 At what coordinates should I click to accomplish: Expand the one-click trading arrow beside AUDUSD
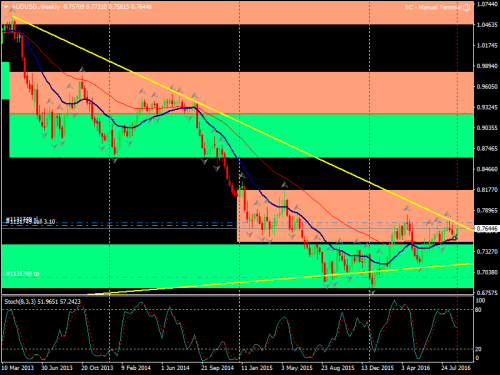(6, 7)
